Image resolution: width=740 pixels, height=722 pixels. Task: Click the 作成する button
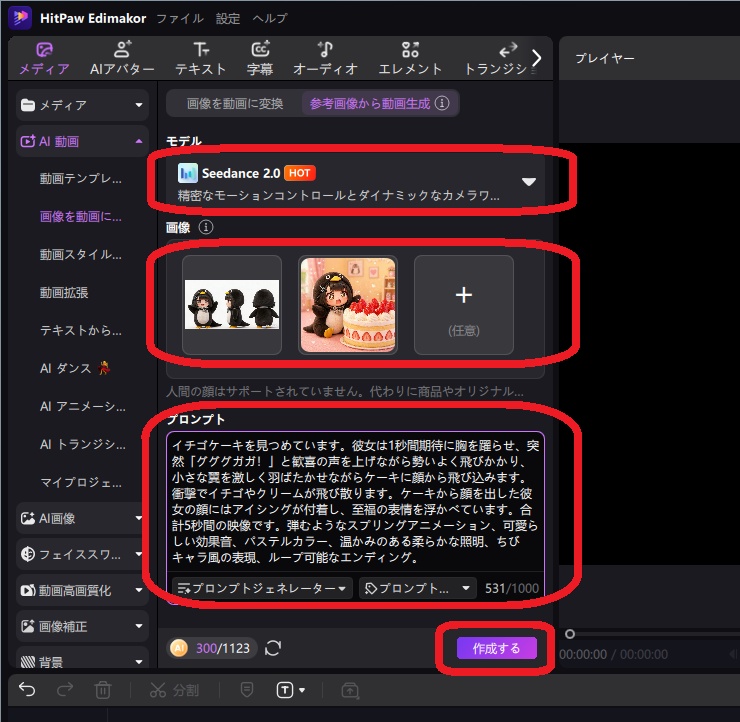pyautogui.click(x=496, y=648)
